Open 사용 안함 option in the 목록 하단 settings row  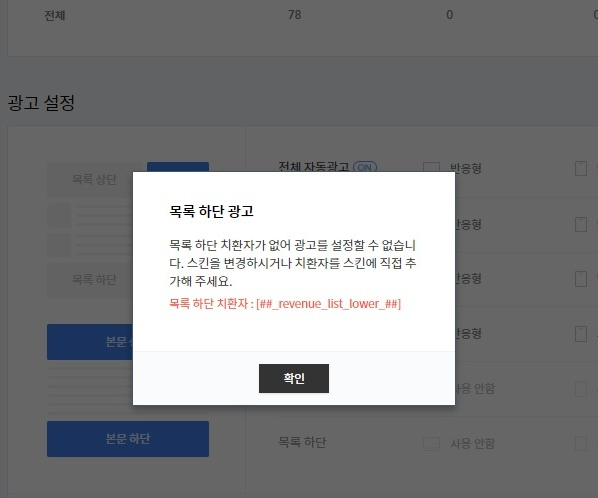[x=472, y=443]
